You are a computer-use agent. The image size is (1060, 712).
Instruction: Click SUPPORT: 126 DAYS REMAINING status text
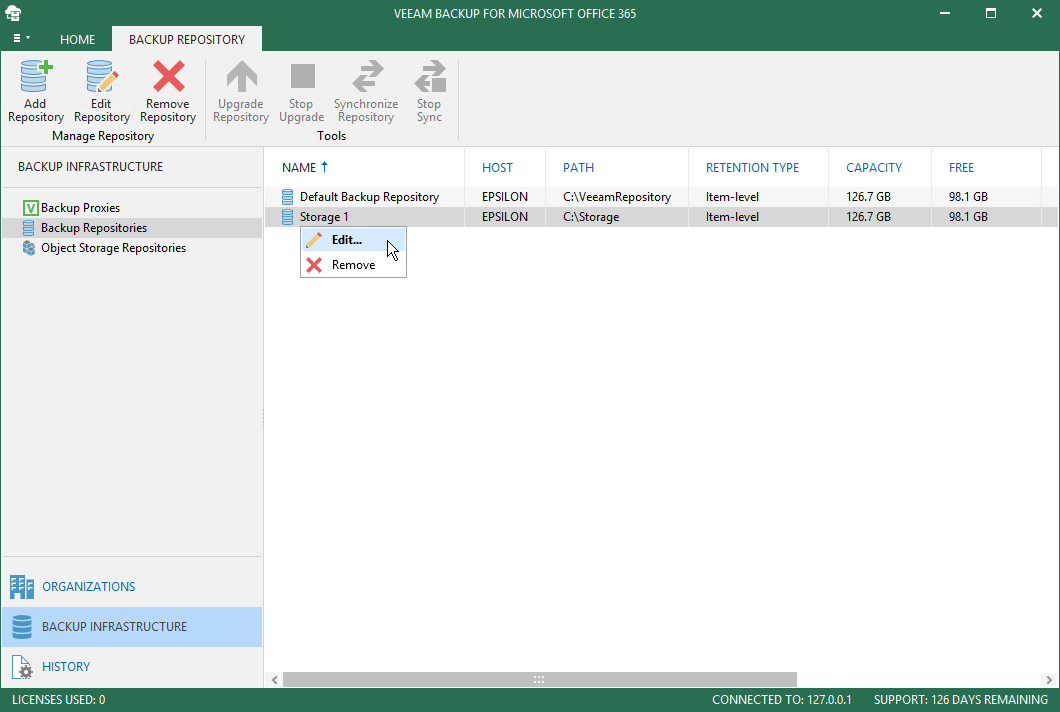click(x=961, y=700)
